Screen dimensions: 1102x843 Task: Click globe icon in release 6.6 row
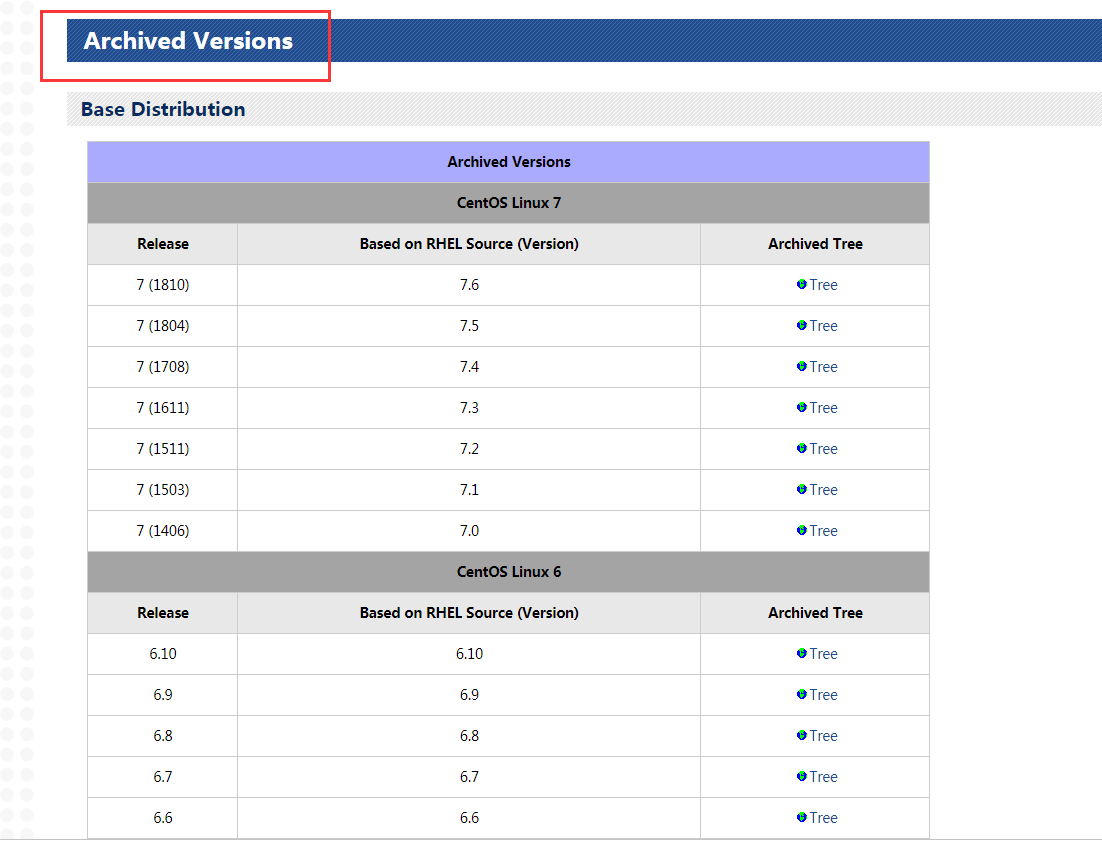[x=801, y=818]
